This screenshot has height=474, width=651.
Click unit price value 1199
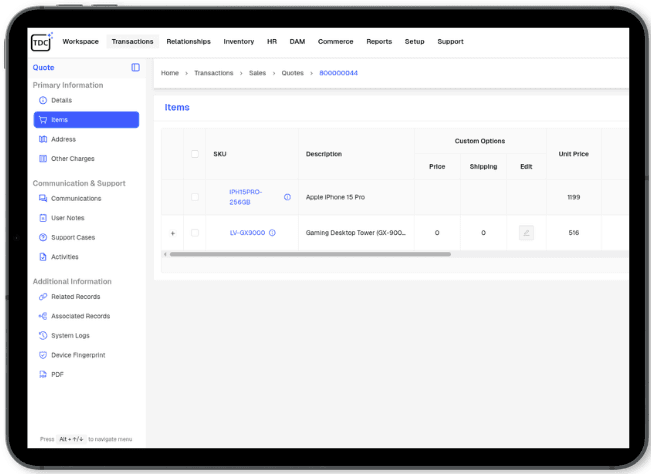573,197
